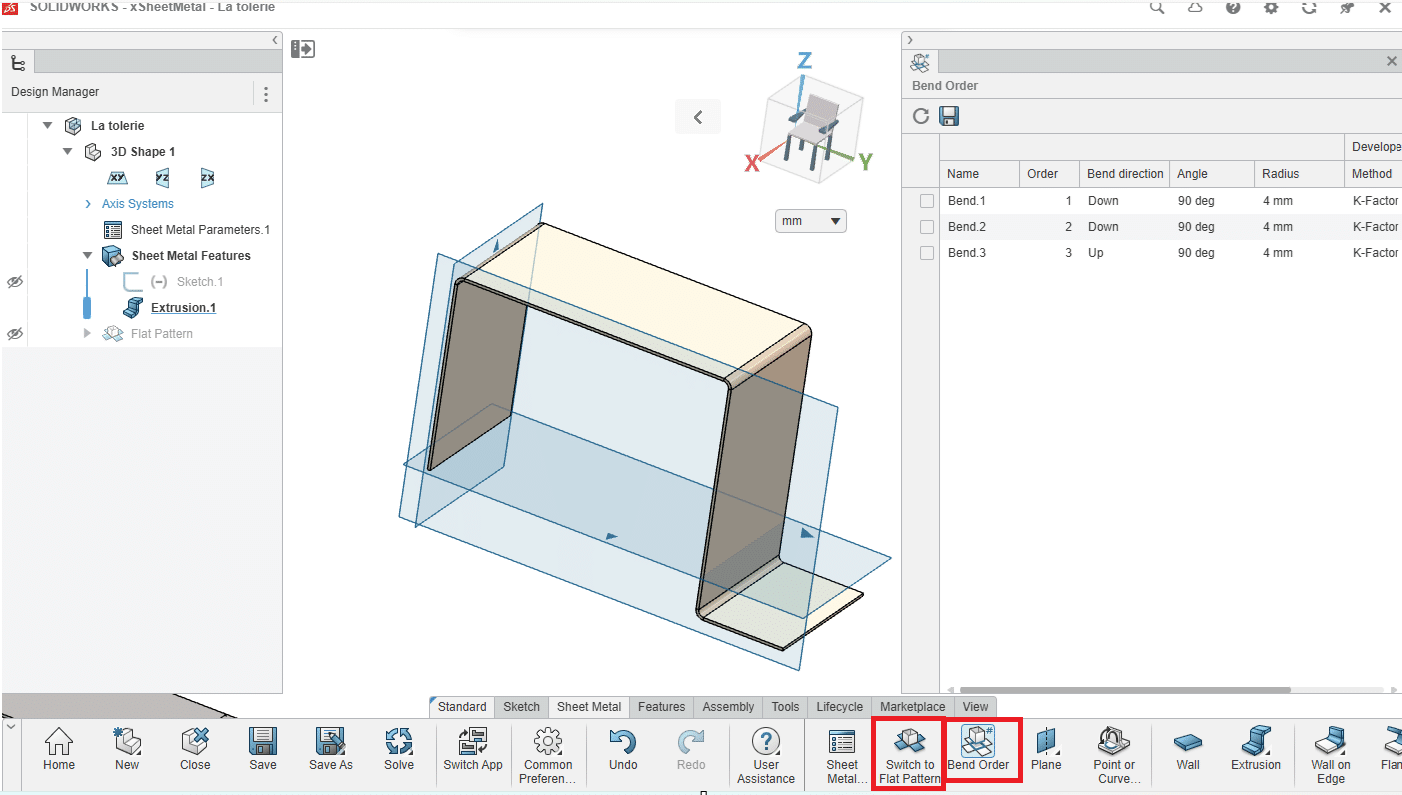Tick the checkbox for Bend.3
This screenshot has width=1402, height=795.
click(x=927, y=253)
